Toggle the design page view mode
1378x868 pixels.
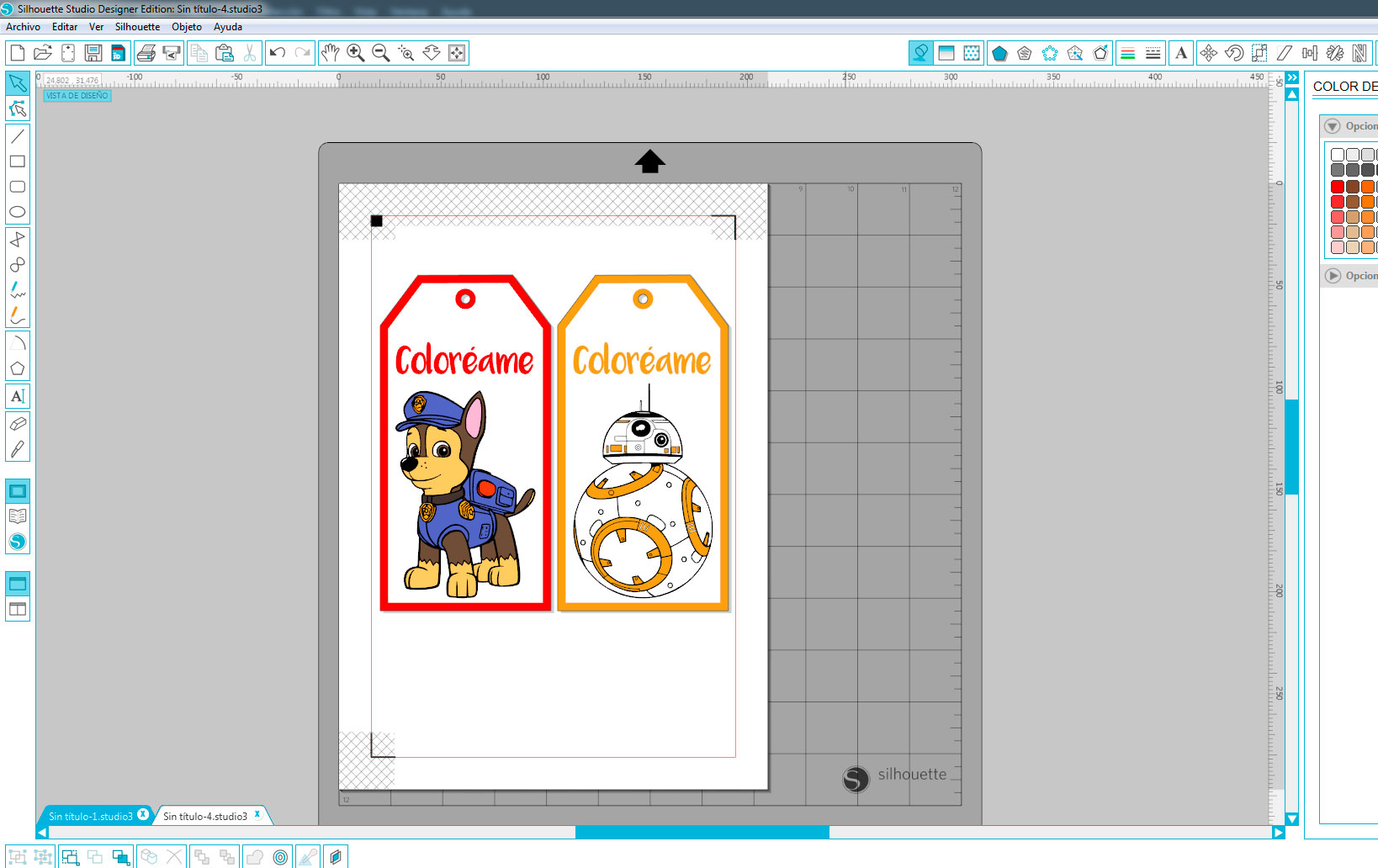tap(18, 491)
